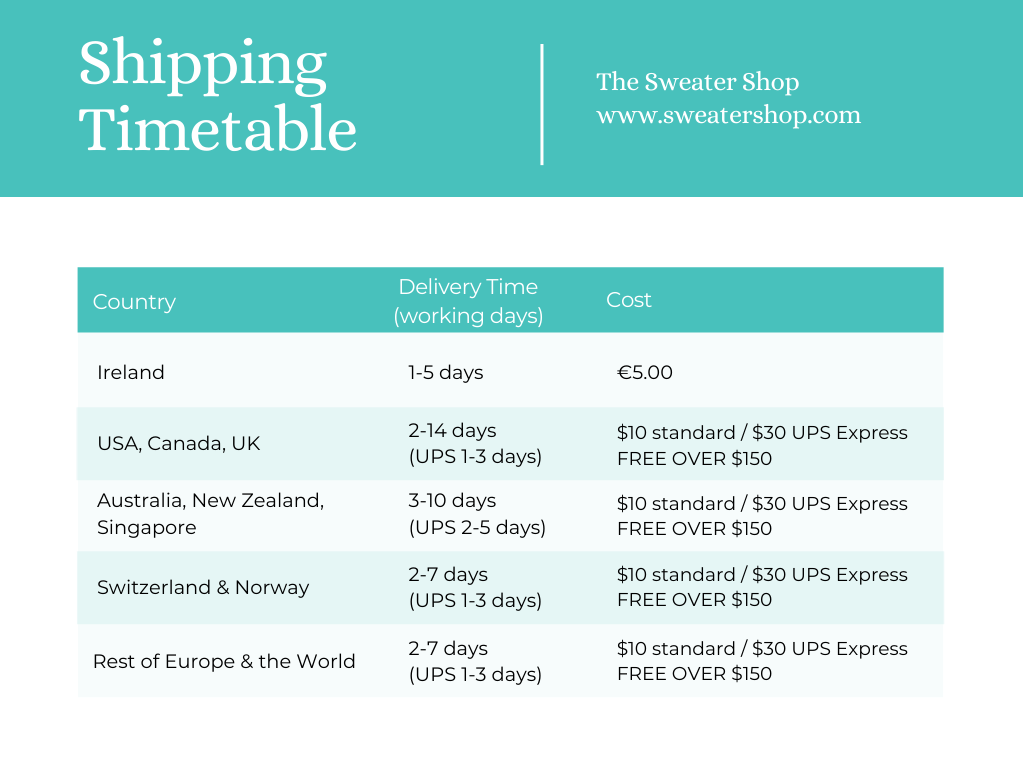
Task: Select the USA row cost text
Action: pyautogui.click(x=762, y=445)
